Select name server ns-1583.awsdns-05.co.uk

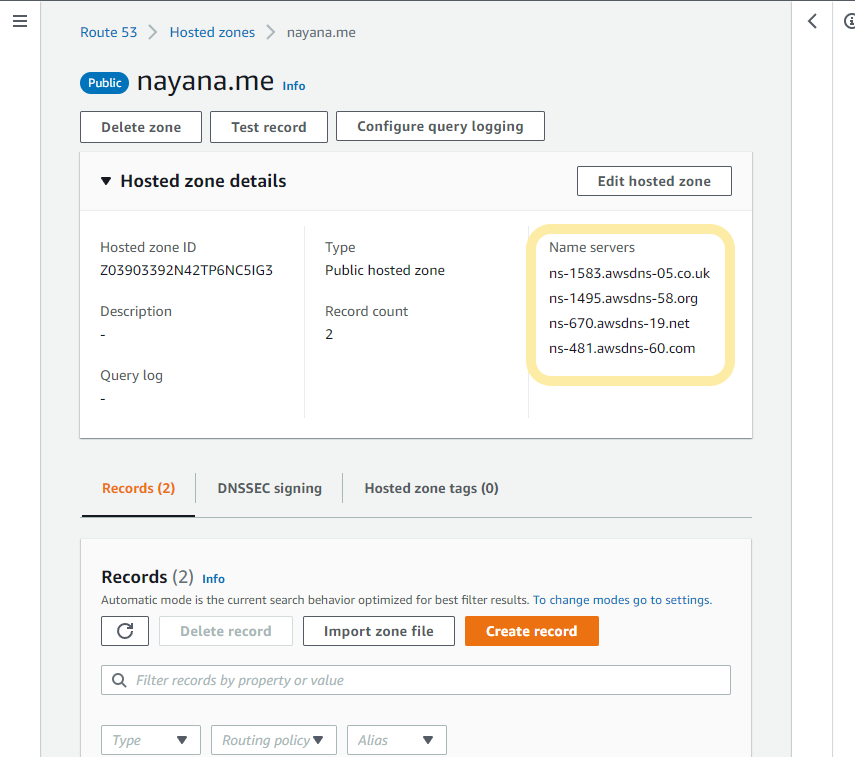click(629, 273)
